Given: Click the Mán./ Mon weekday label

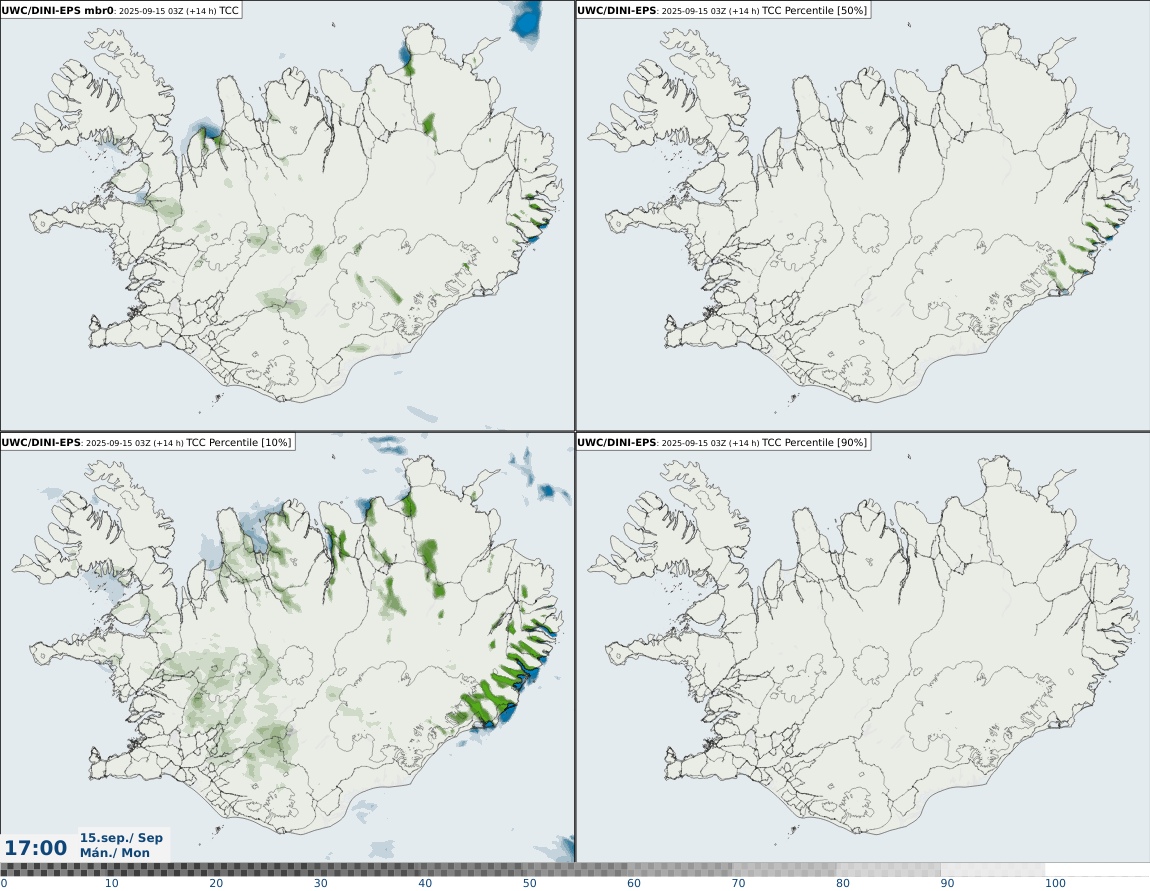Looking at the screenshot, I should [x=114, y=853].
